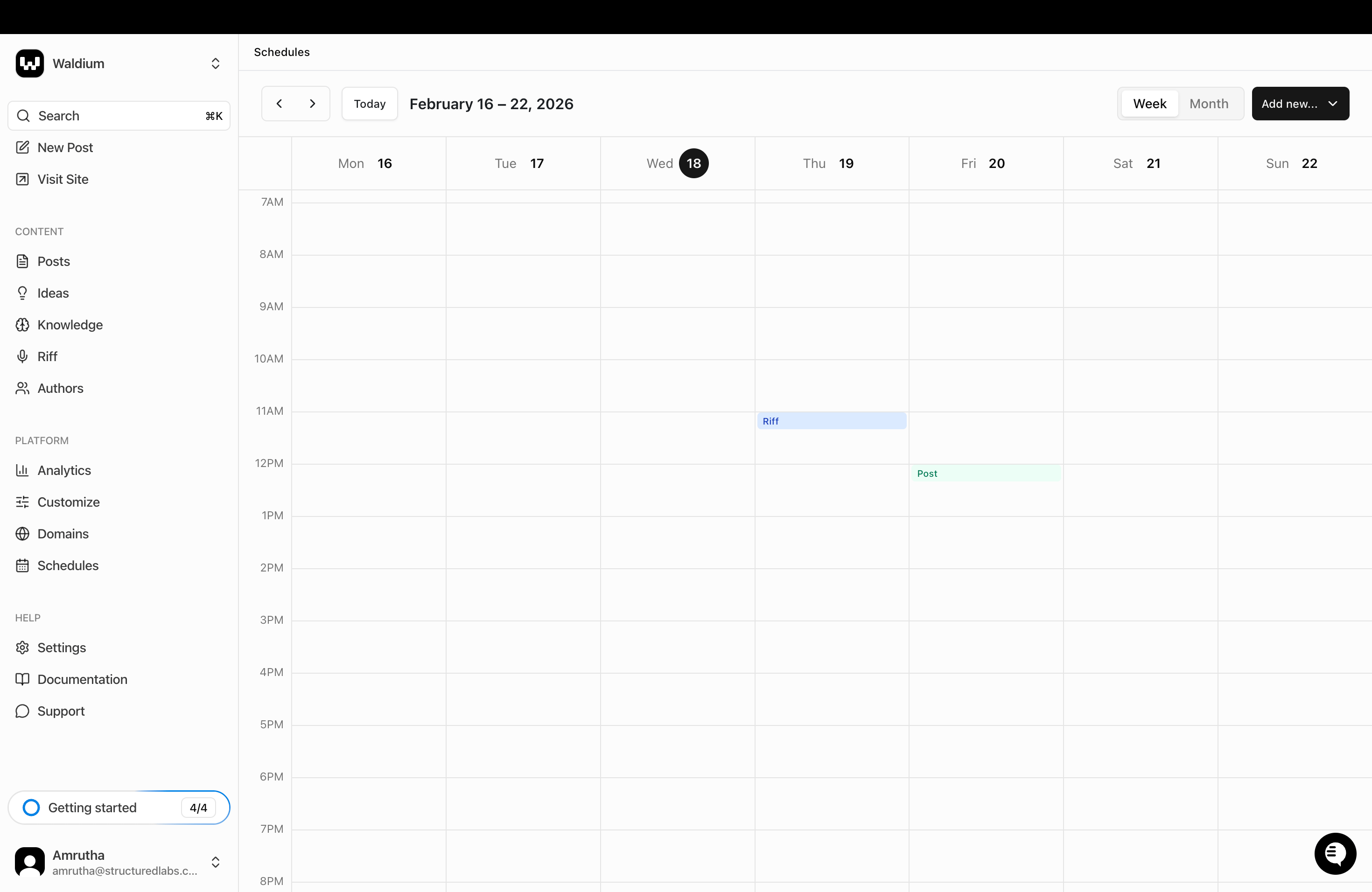Click the Ideas lightbulb icon

(x=22, y=293)
